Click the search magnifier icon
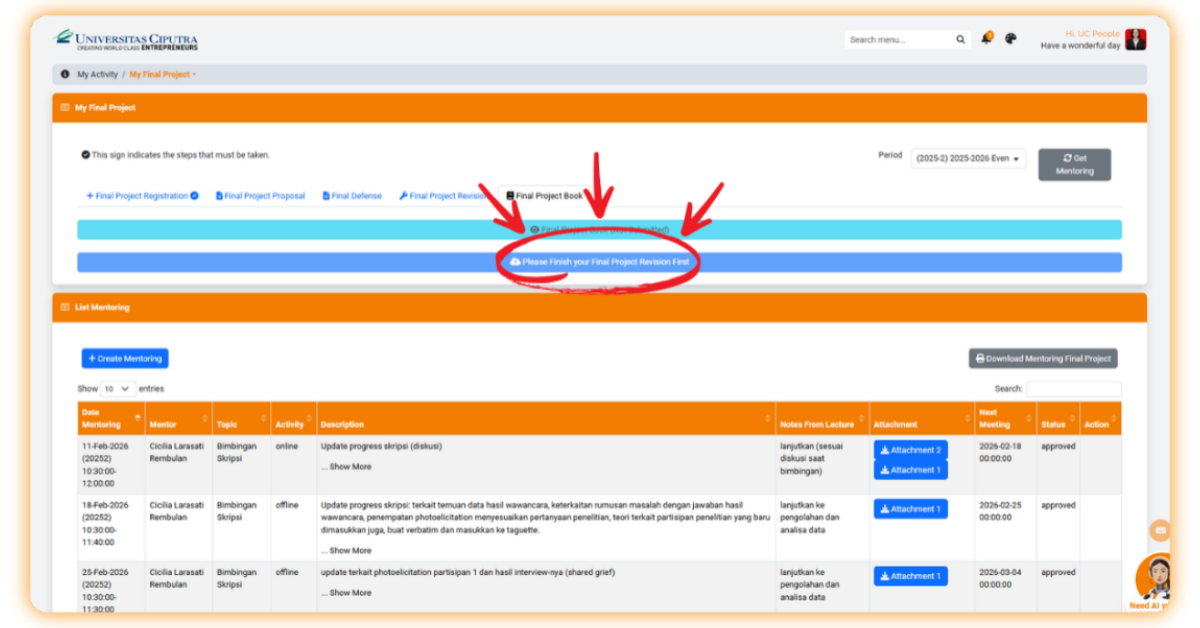Screen dimensions: 1200x628 pos(961,40)
